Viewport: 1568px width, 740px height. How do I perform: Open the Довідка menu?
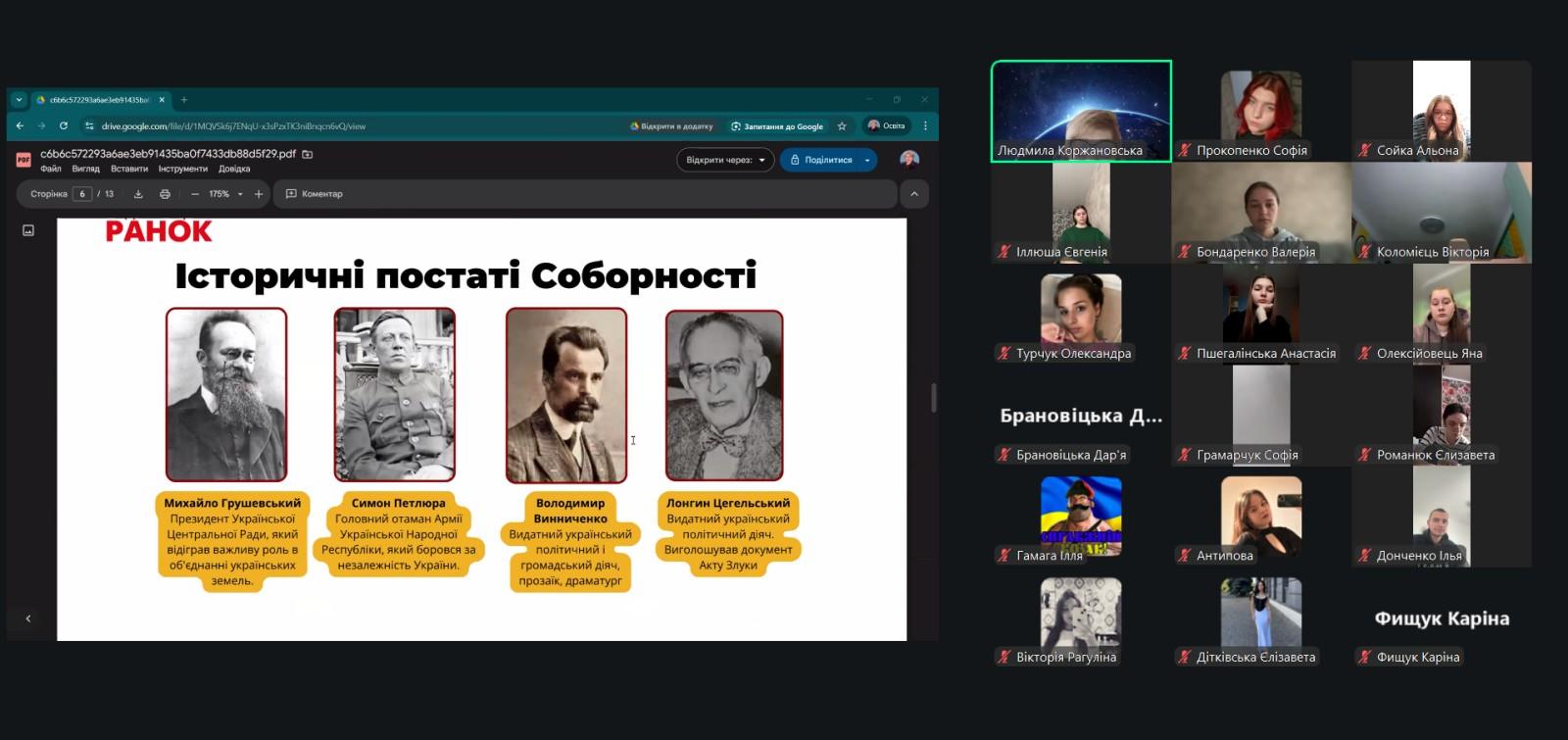(x=234, y=169)
